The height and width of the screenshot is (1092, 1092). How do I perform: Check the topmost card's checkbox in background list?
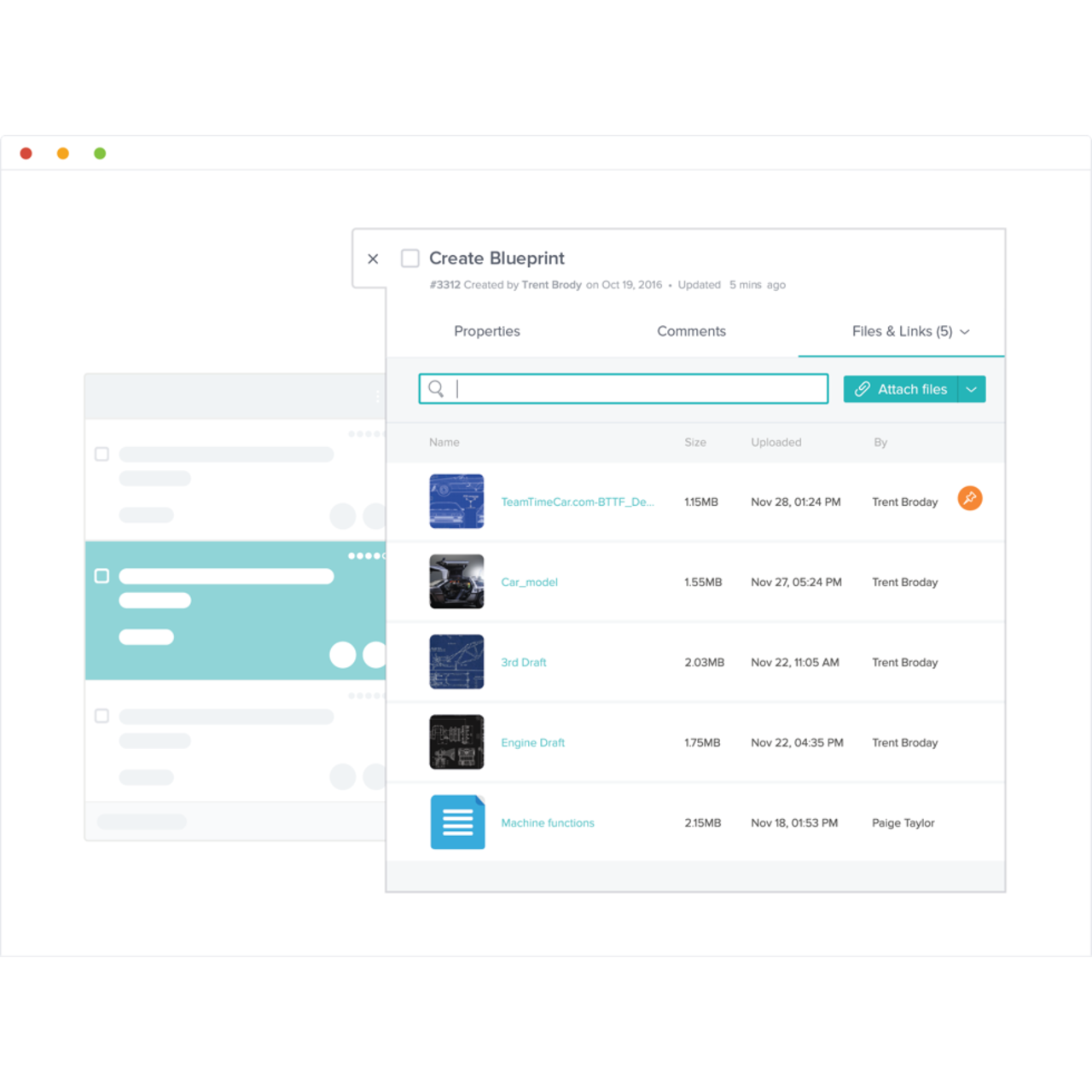point(102,454)
